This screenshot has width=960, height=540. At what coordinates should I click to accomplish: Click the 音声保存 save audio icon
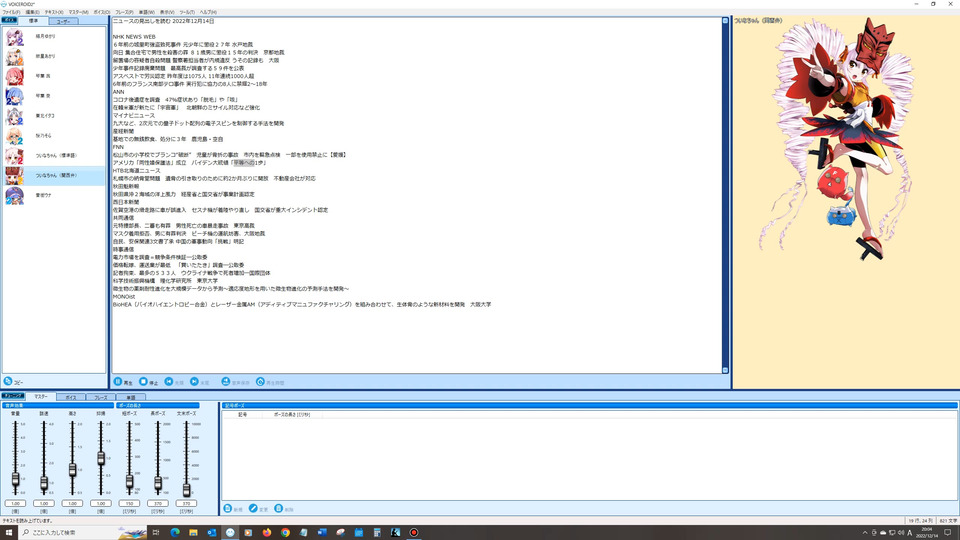click(226, 381)
